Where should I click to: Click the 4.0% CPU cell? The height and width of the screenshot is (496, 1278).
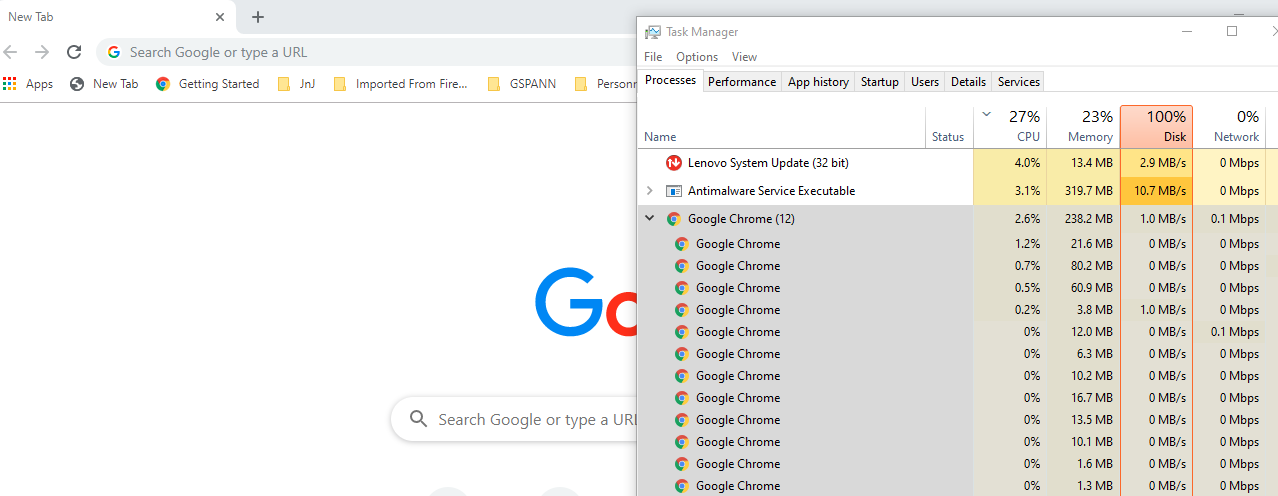(1010, 163)
